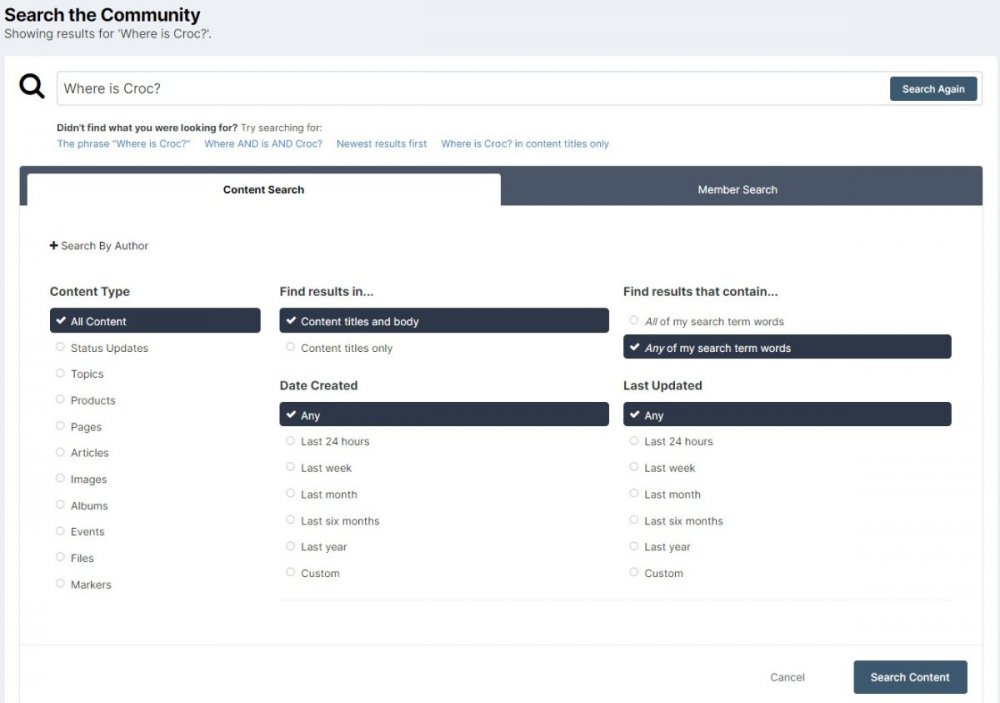This screenshot has width=1000, height=703.
Task: Choose Status Updates content type
Action: coord(108,348)
